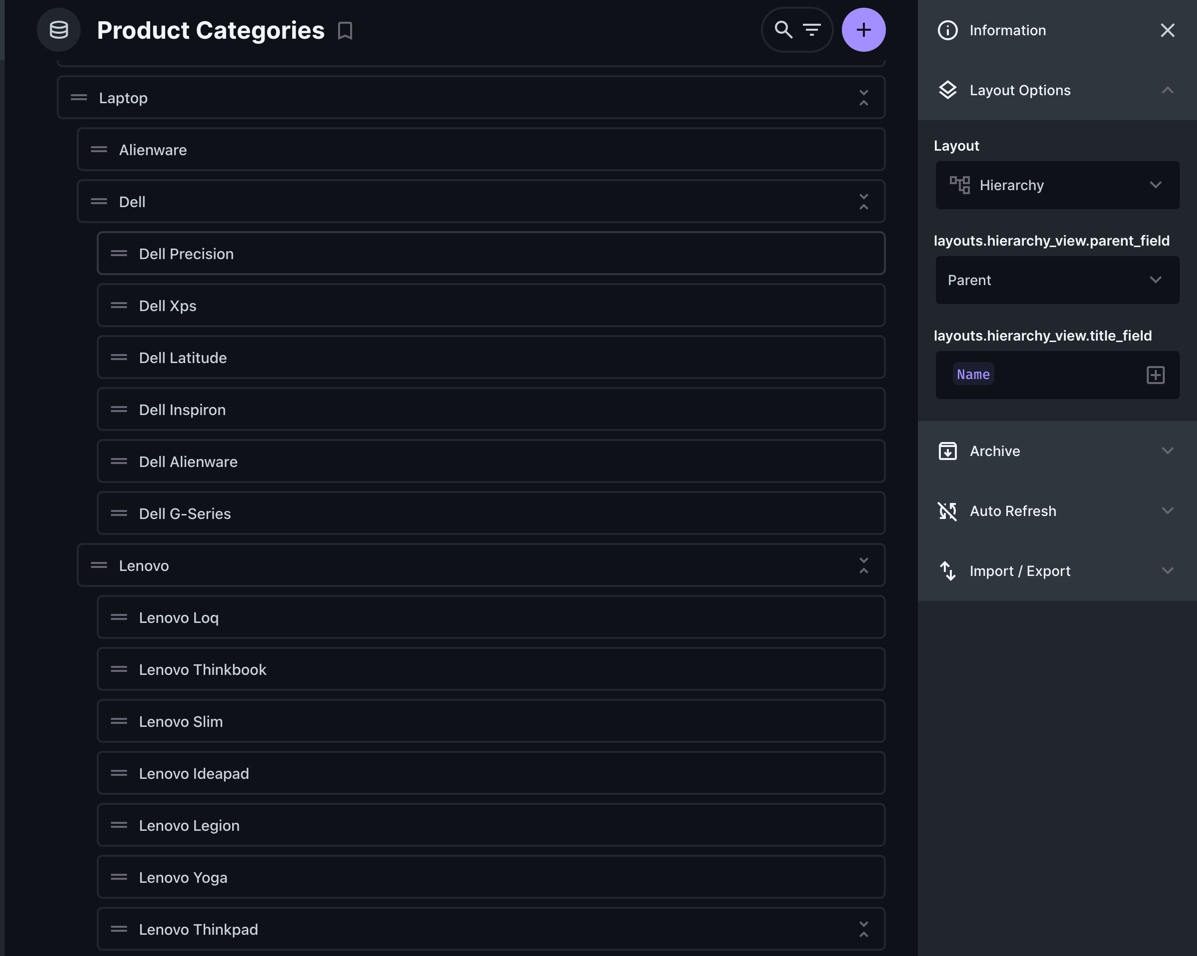The width and height of the screenshot is (1197, 956).
Task: Add field via plus box icon
Action: [x=1155, y=375]
